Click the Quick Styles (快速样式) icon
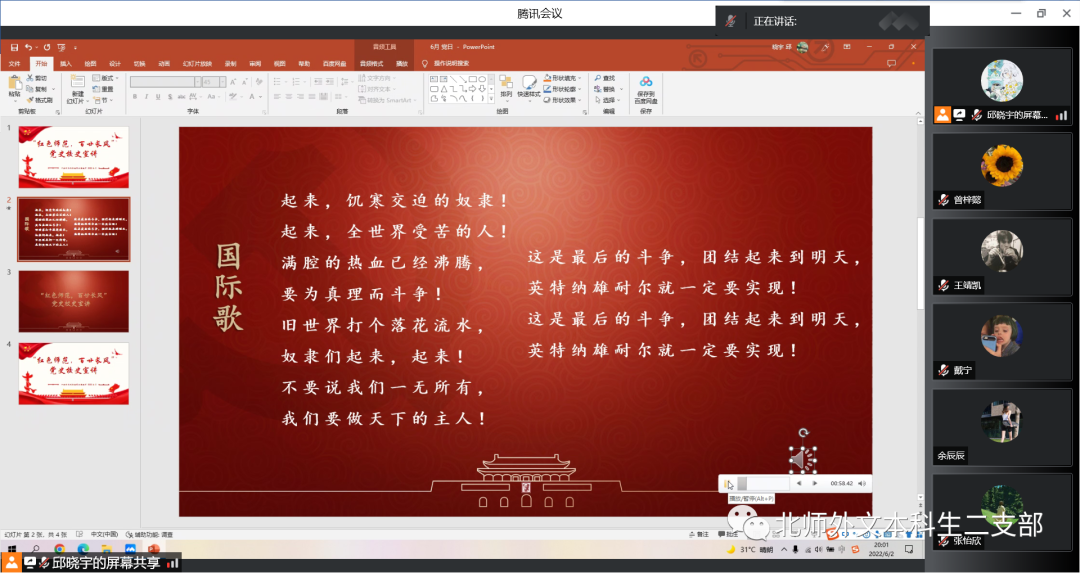Screen dimensions: 1080x573 pyautogui.click(x=528, y=83)
